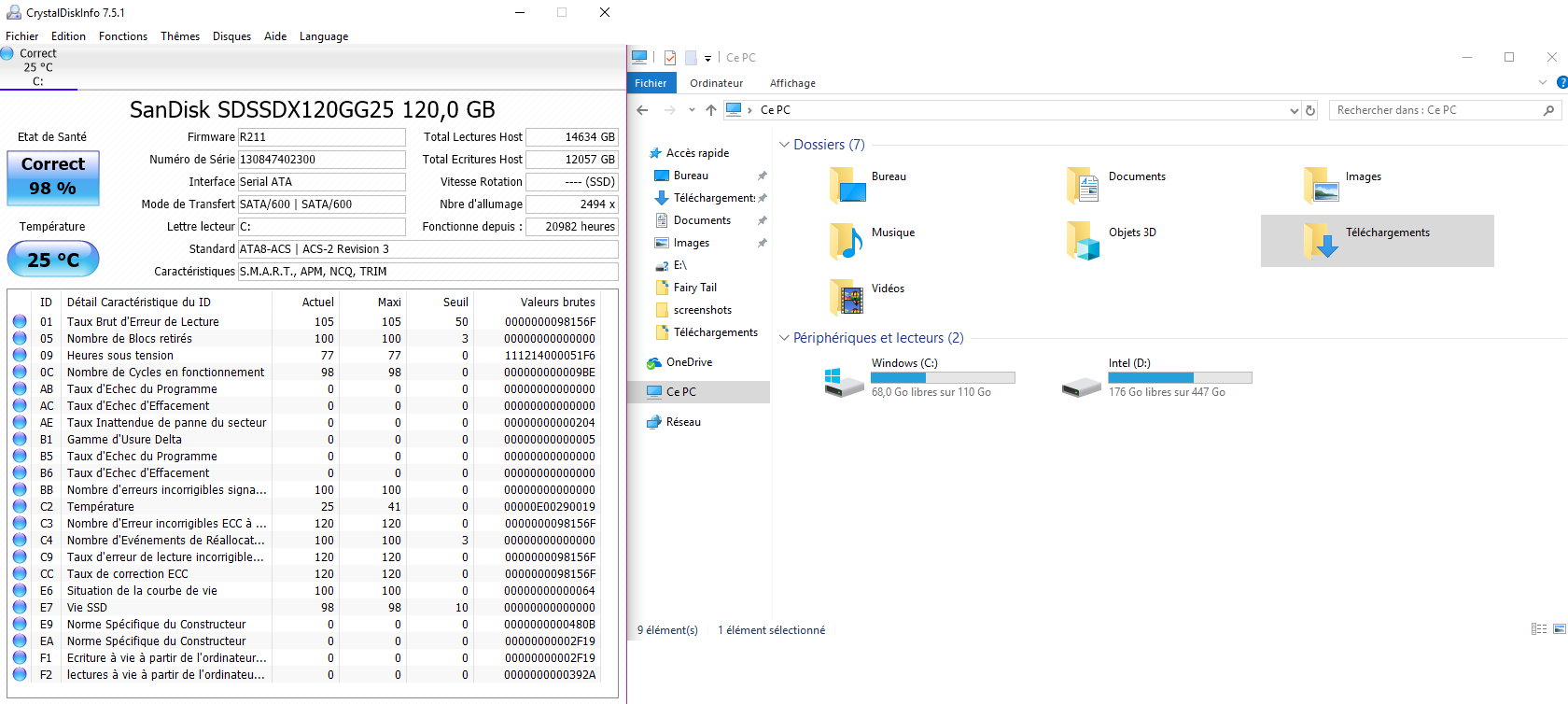Select E:\ drive in the navigation pane
Viewport: 1568px width, 704px height.
point(679,265)
